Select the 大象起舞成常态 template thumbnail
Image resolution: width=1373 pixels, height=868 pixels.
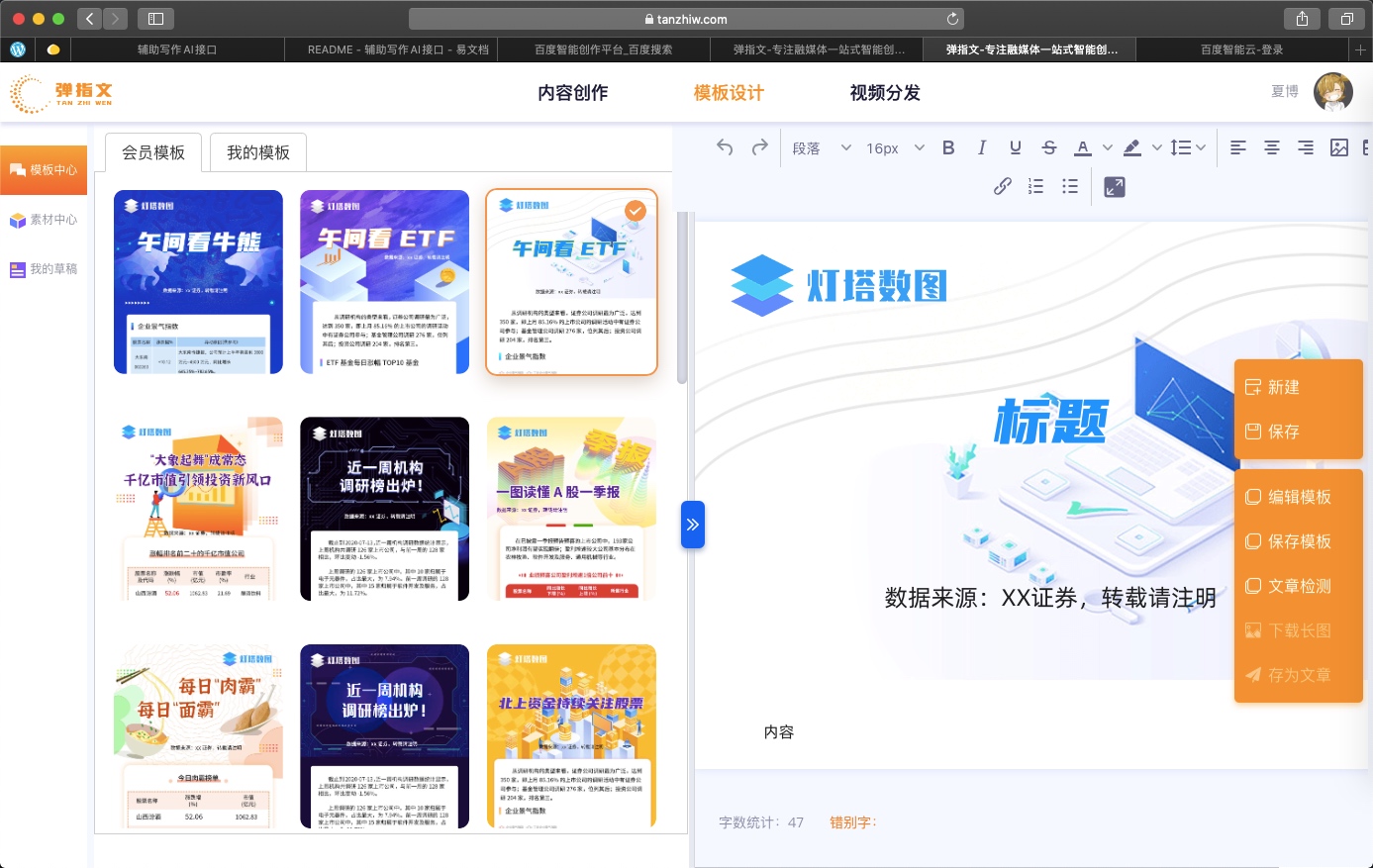pos(199,509)
